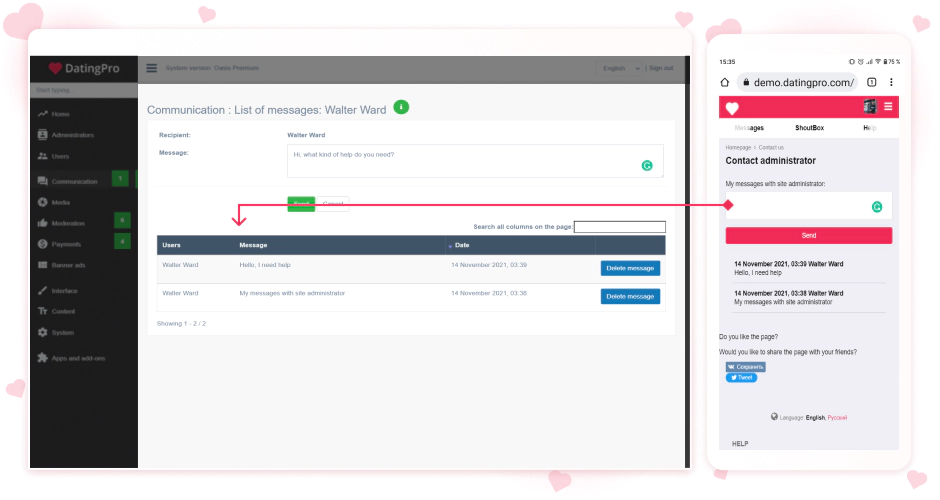Tap Homepage breadcrumb link on mobile
940x500 pixels.
tap(738, 147)
